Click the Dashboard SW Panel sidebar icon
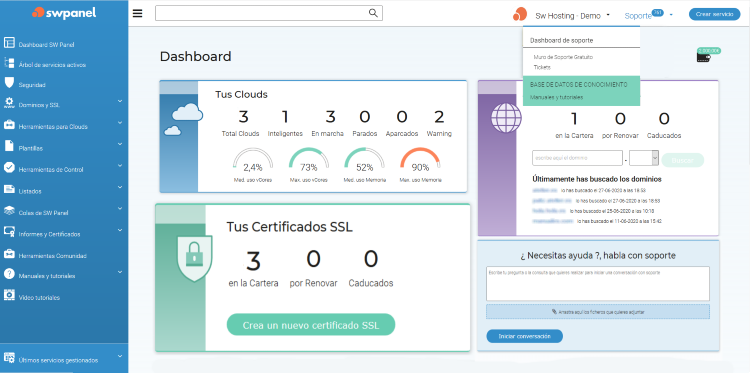 9,43
